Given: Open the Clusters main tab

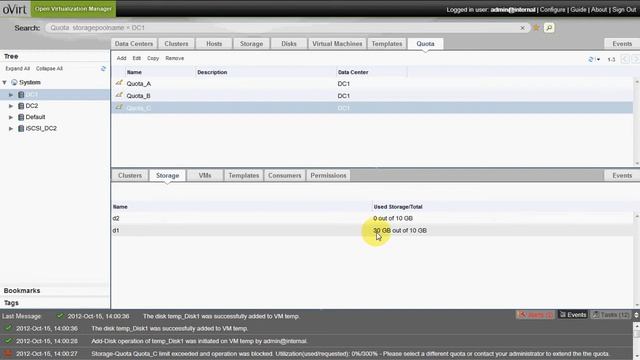Looking at the screenshot, I should click(176, 44).
